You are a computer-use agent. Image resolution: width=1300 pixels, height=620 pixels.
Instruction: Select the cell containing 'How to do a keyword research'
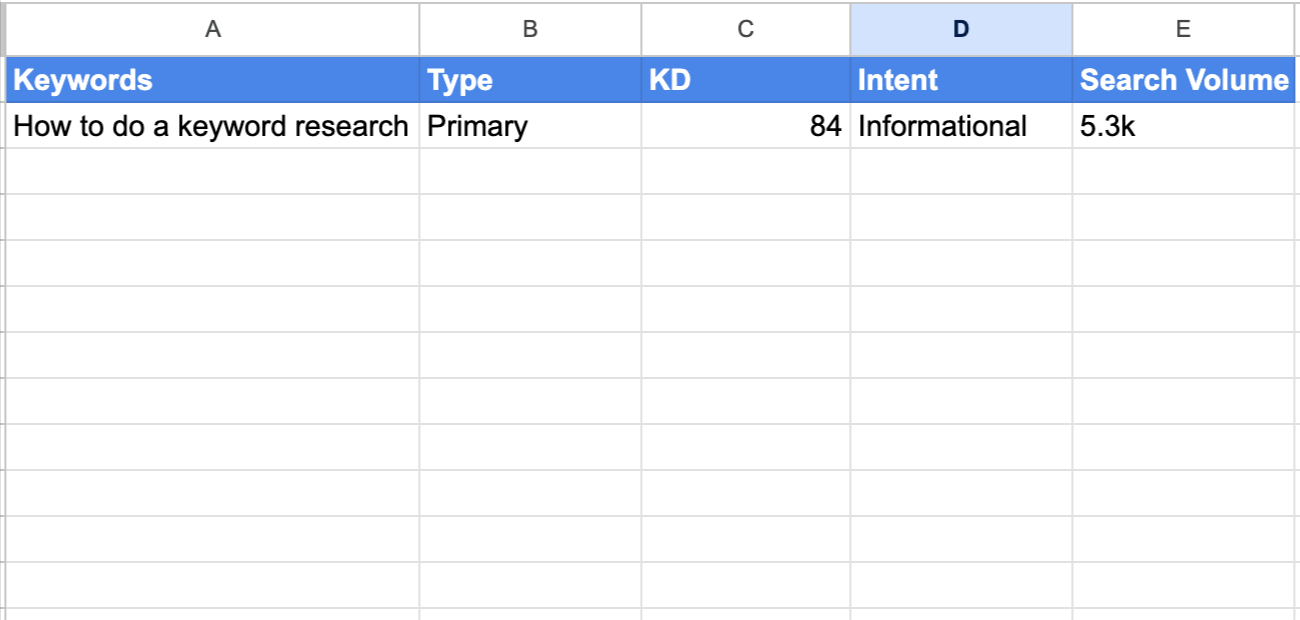(x=213, y=126)
